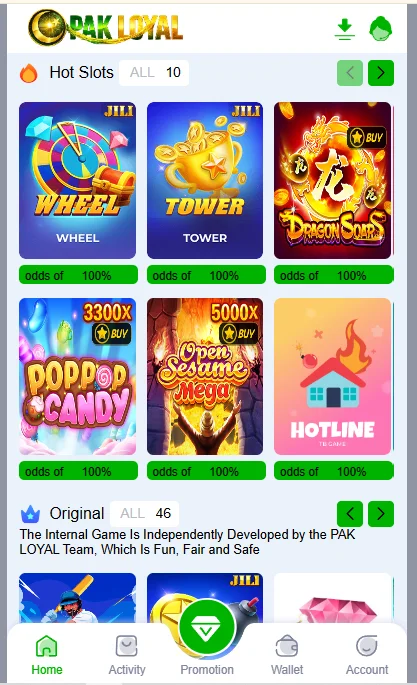Launch the Dragon Soars slot
This screenshot has width=417, height=685.
(332, 180)
